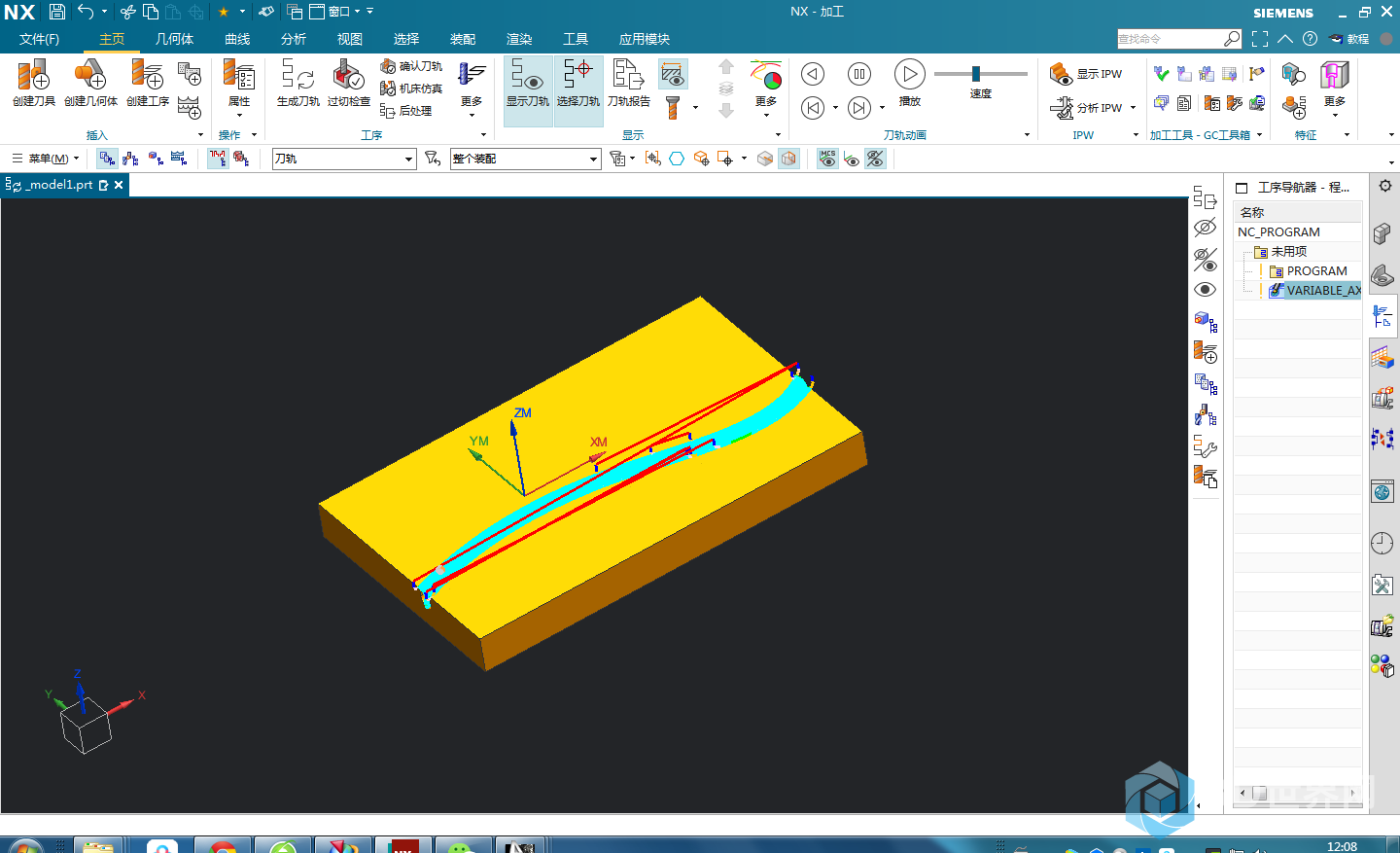Open 菜单(M) menu button
Image resolution: width=1400 pixels, height=853 pixels.
[47, 159]
